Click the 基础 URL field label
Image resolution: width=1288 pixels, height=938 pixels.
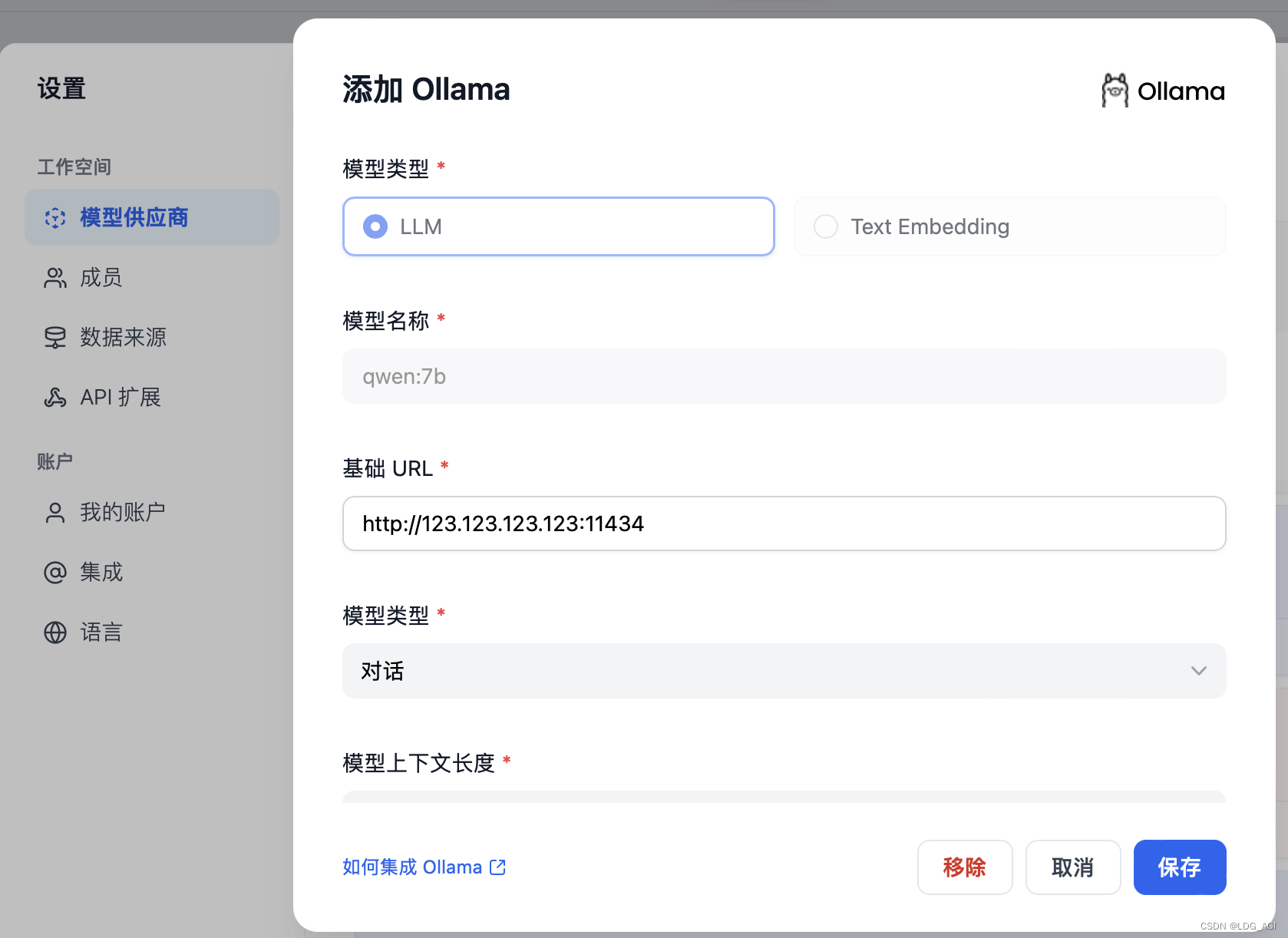[388, 468]
